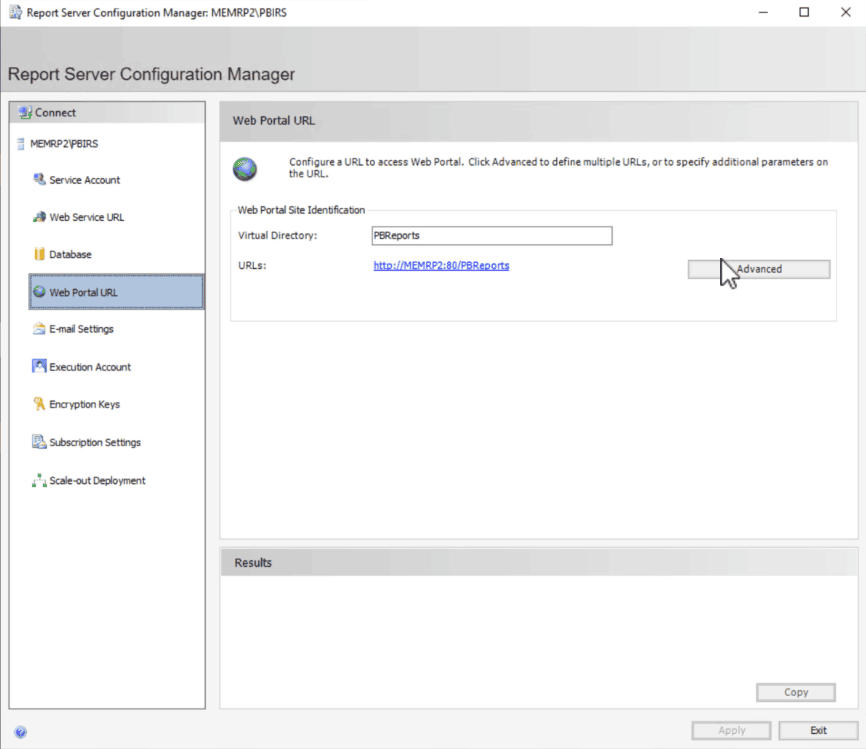
Task: Click the Subscription Settings icon
Action: point(39,442)
